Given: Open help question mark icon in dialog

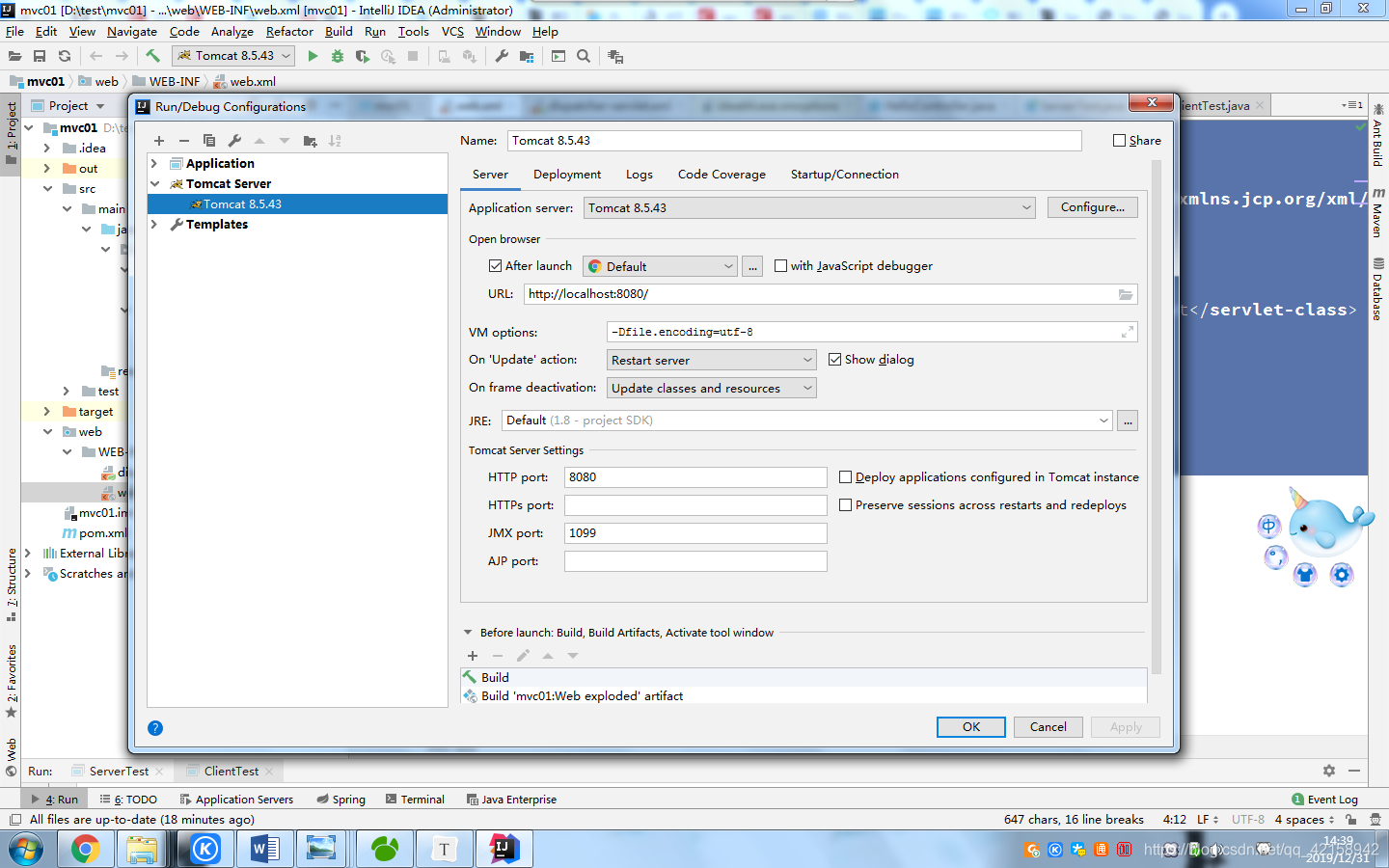Looking at the screenshot, I should pyautogui.click(x=155, y=728).
